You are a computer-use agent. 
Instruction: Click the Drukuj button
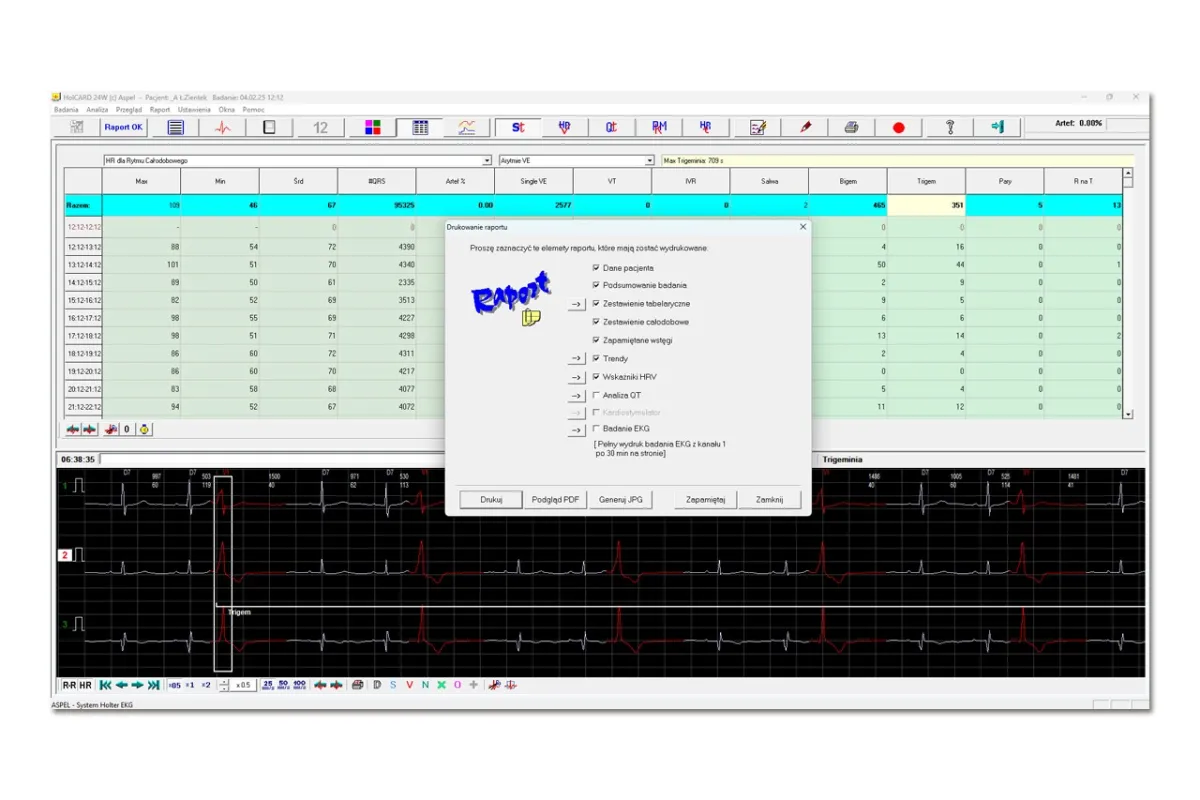tap(490, 500)
